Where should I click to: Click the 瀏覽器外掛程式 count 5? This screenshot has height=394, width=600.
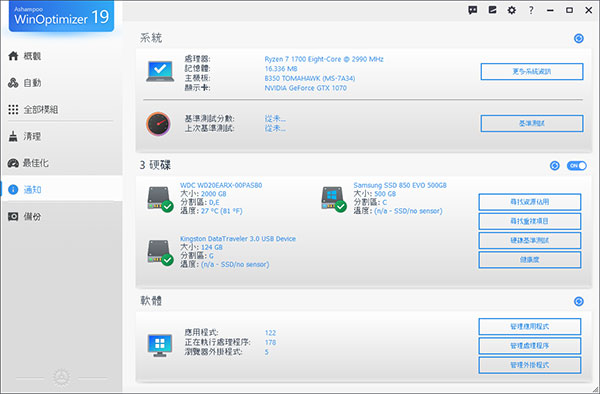(267, 352)
